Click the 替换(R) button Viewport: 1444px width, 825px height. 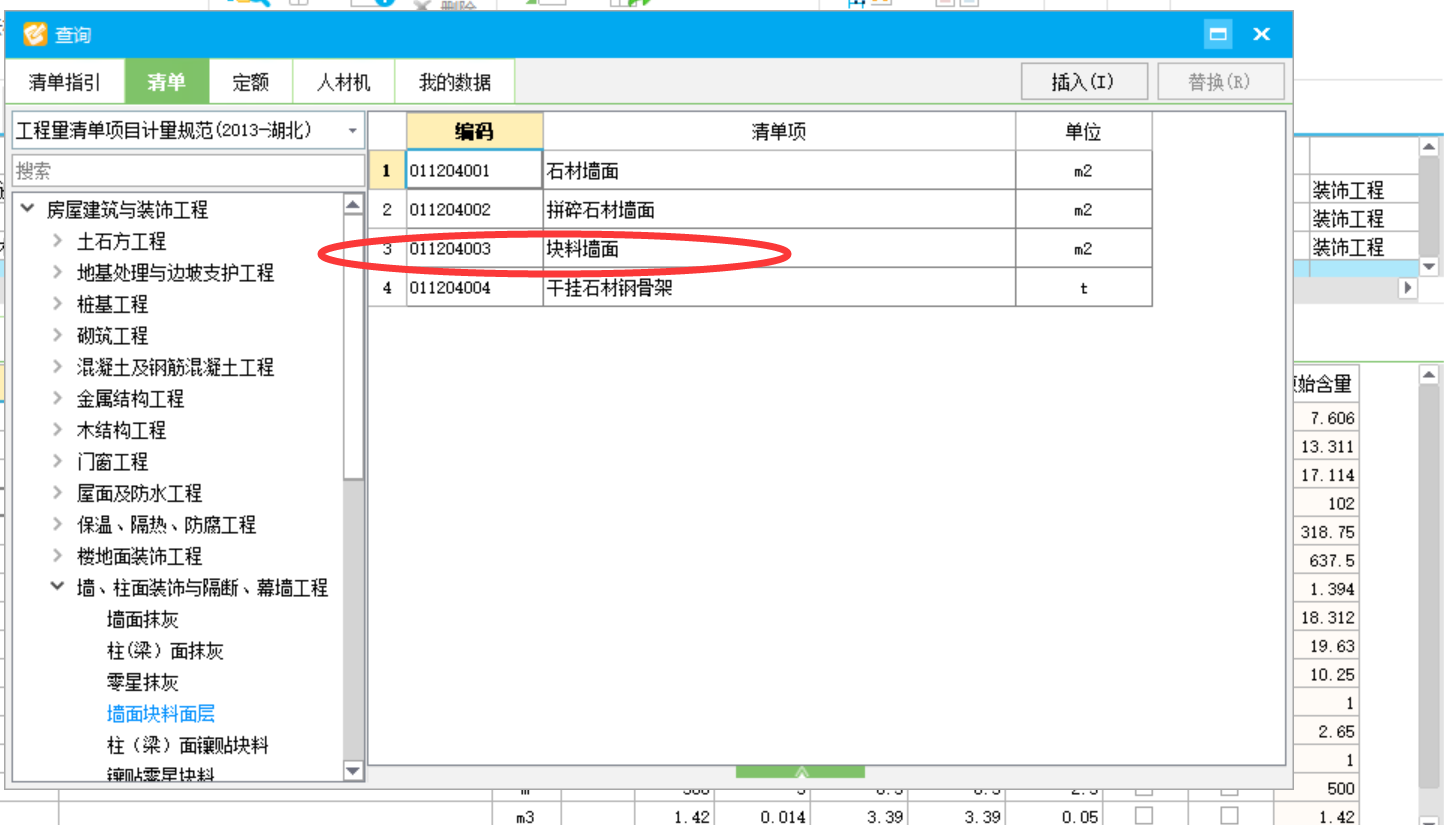(x=1220, y=82)
